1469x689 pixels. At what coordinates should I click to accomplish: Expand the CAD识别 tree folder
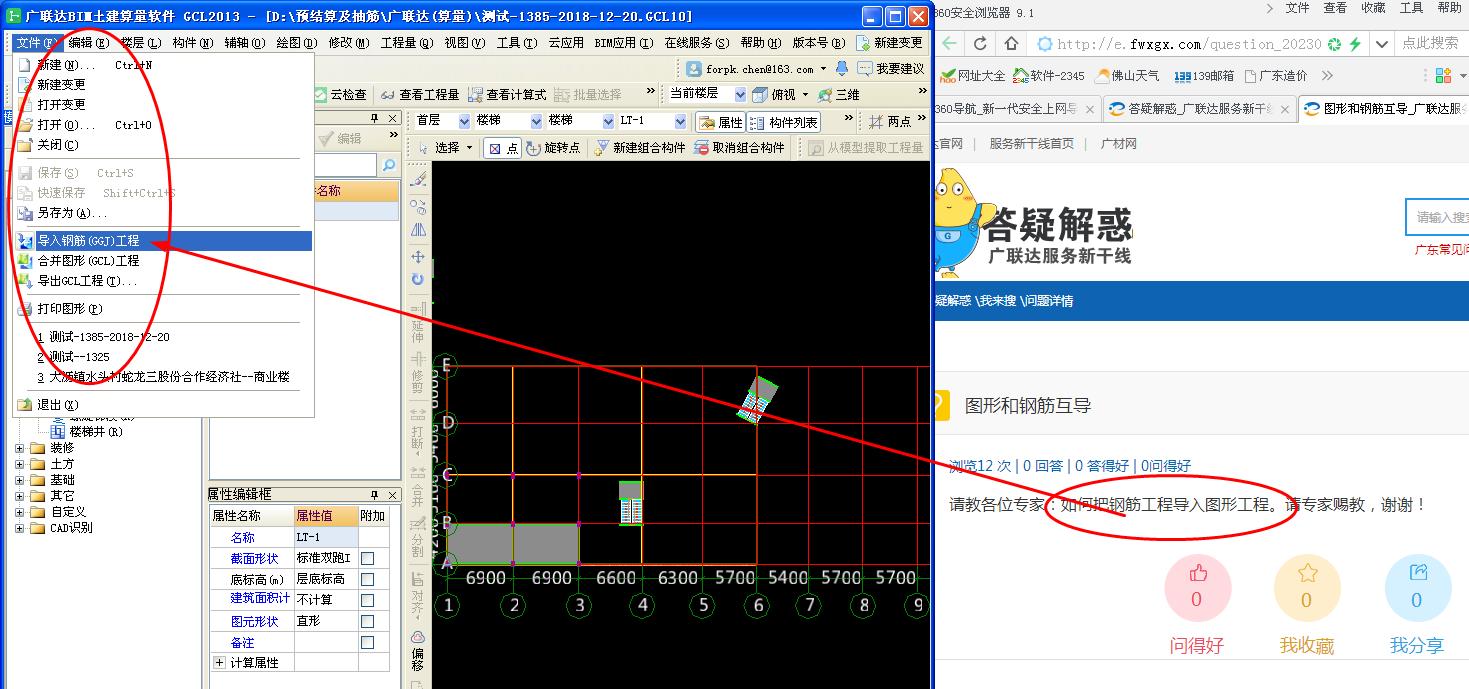pyautogui.click(x=19, y=528)
